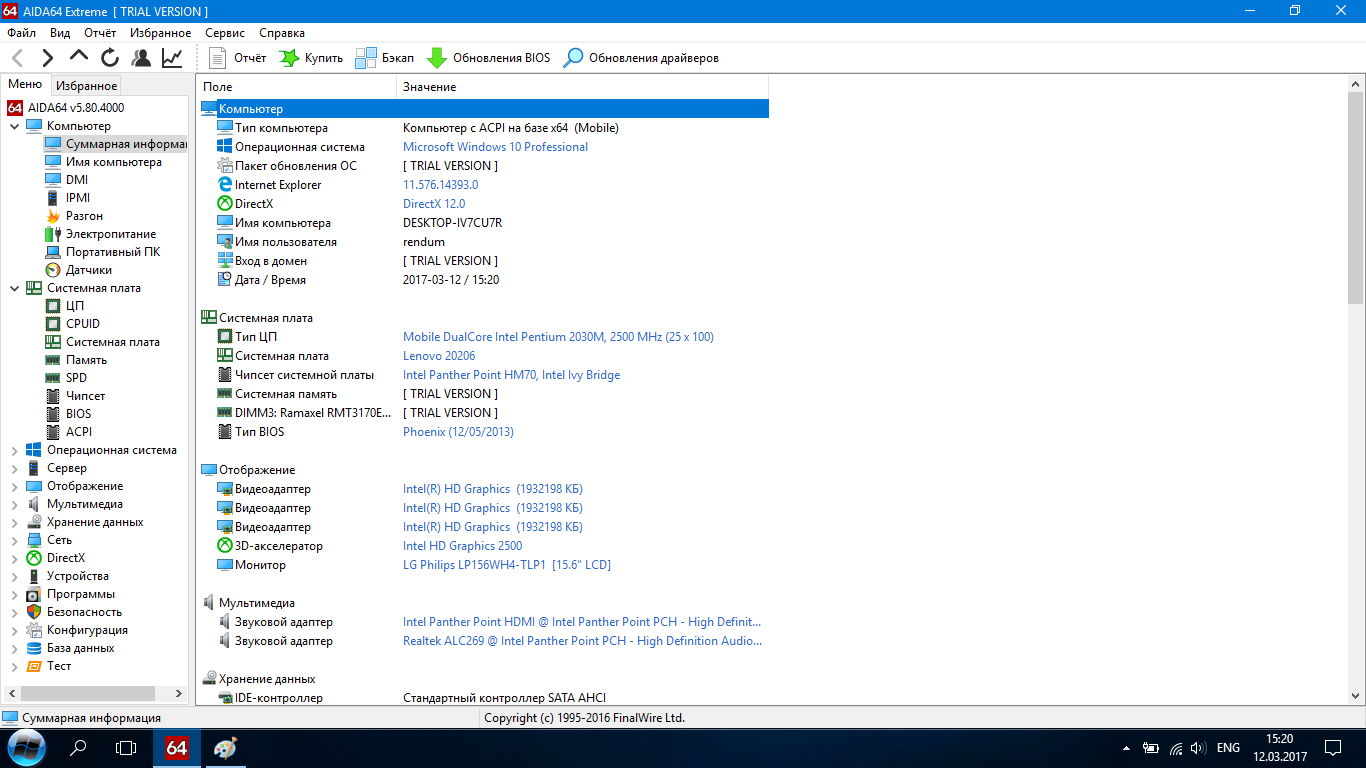Open Обновления драйверов in toolbar
The height and width of the screenshot is (768, 1366).
641,58
